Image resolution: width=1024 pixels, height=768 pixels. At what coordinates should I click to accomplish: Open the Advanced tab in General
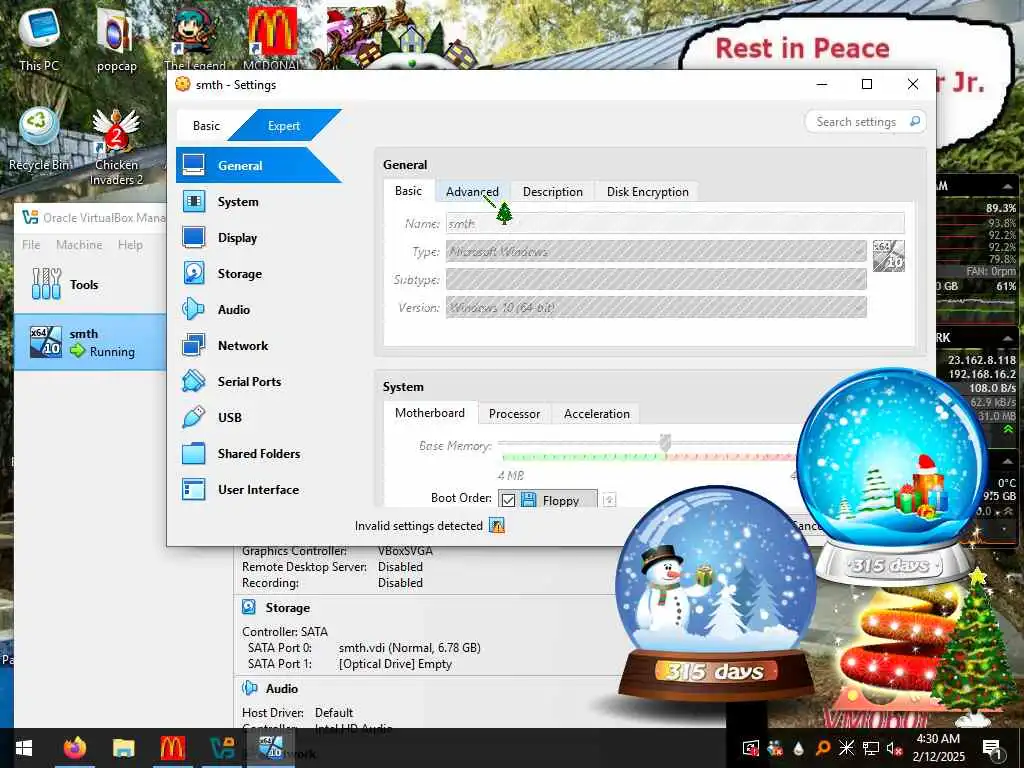click(472, 191)
